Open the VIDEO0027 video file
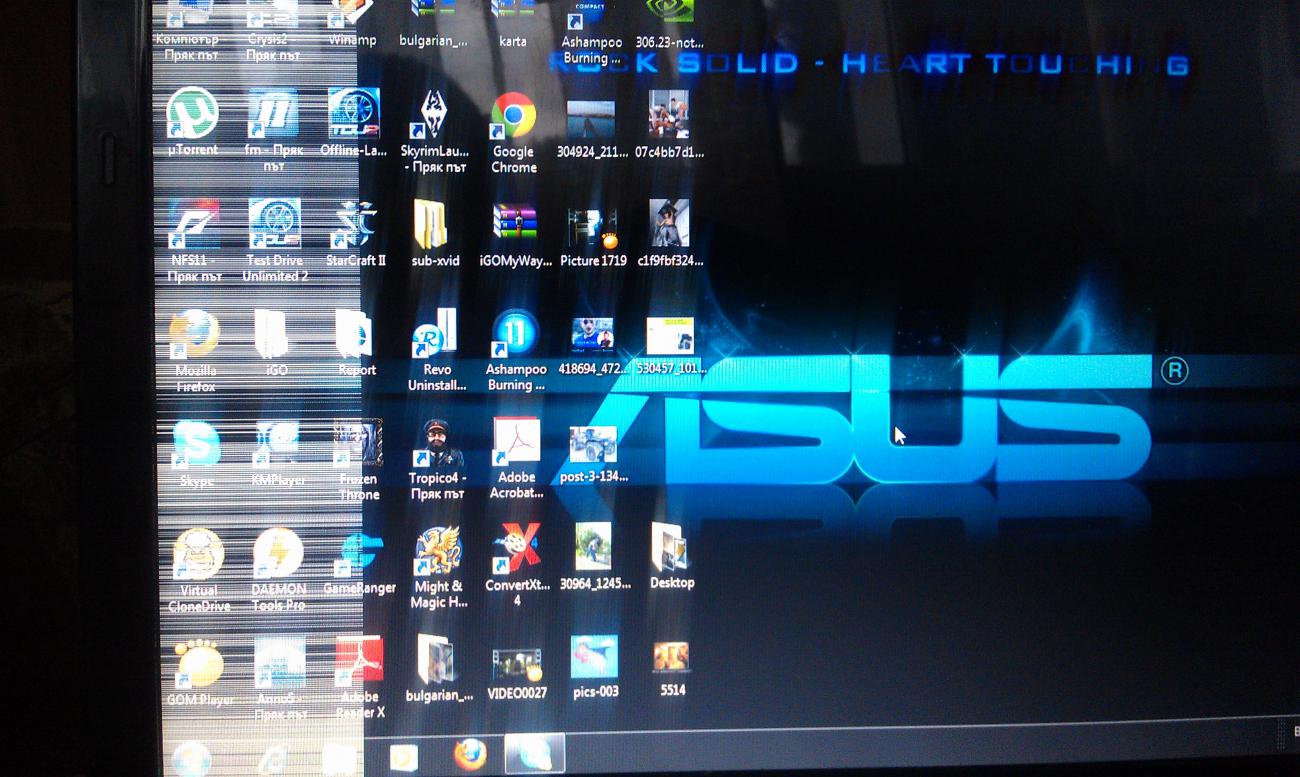Image resolution: width=1300 pixels, height=777 pixels. pos(517,662)
